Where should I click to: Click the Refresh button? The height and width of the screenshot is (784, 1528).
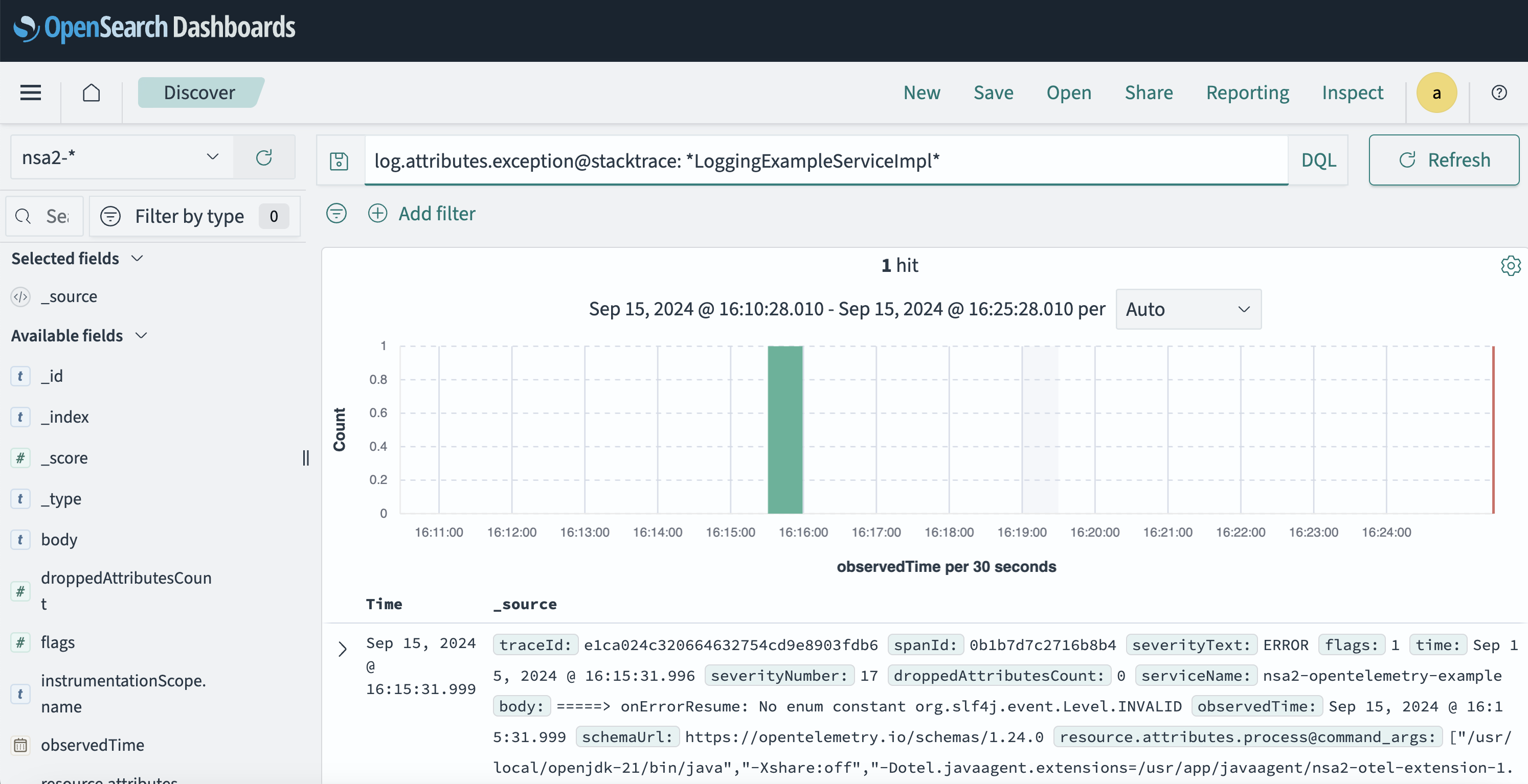point(1444,160)
